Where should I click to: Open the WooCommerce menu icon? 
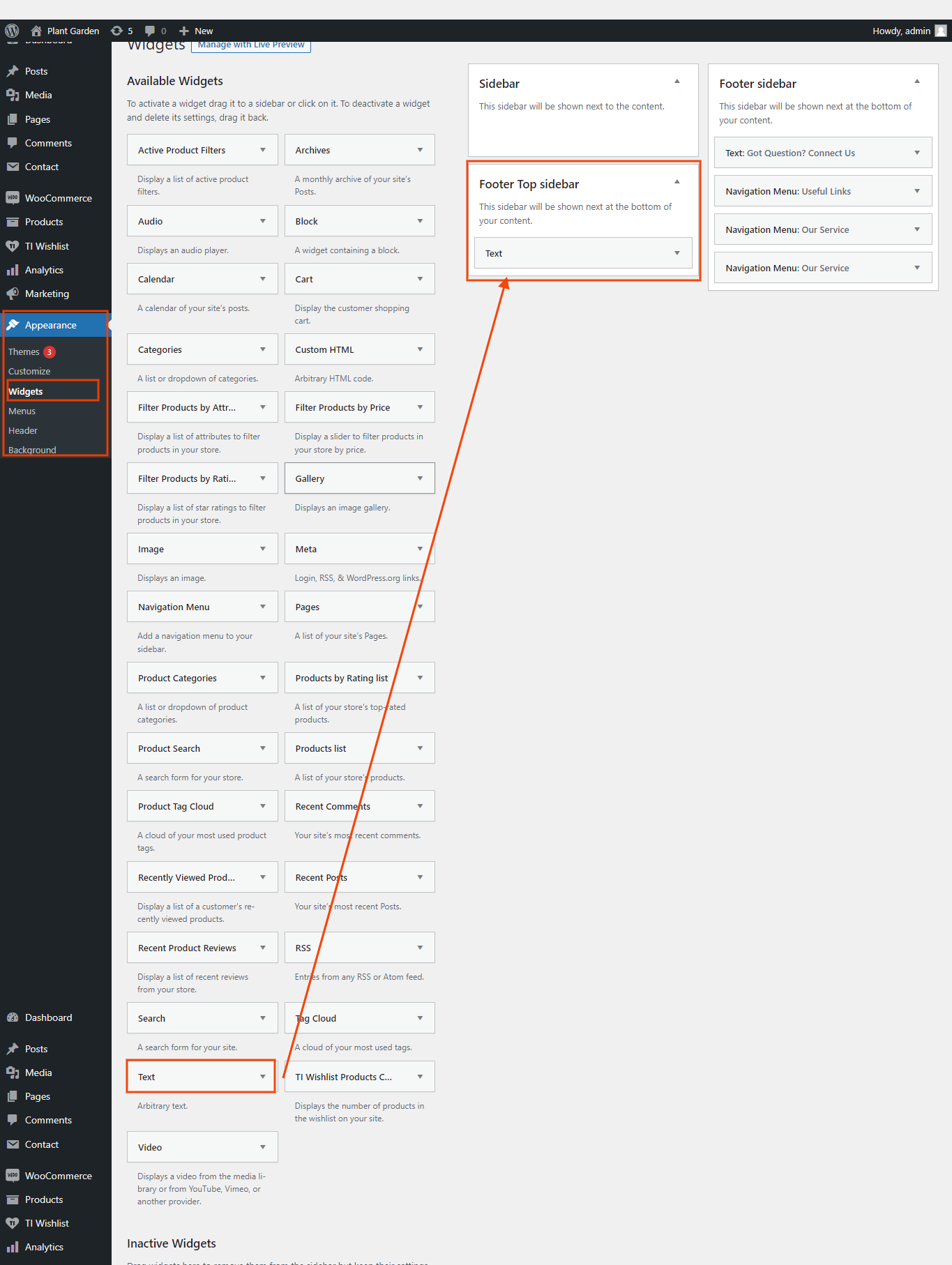coord(13,198)
